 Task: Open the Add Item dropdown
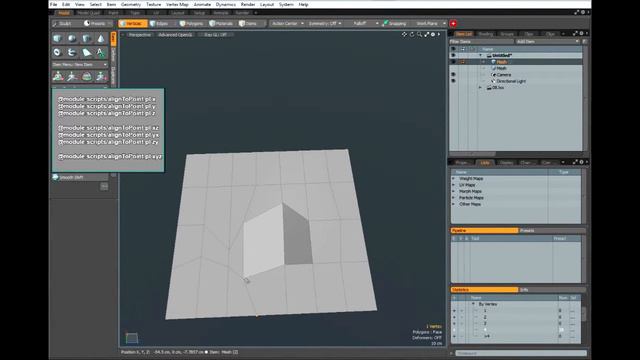(x=547, y=42)
